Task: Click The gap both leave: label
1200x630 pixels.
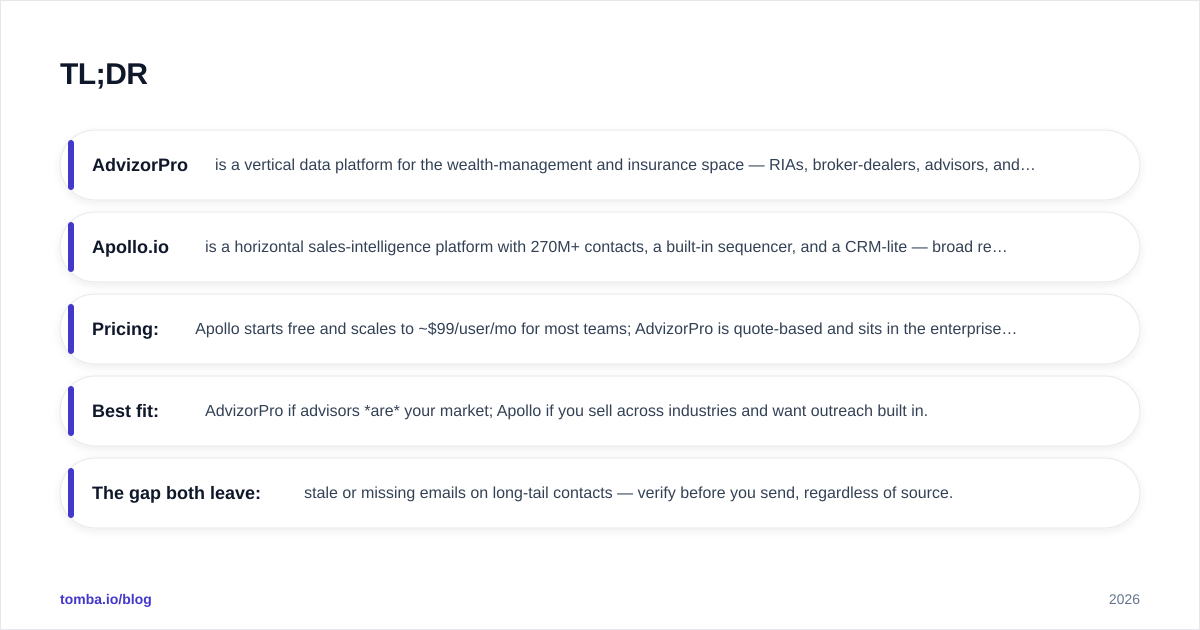Action: [x=176, y=493]
